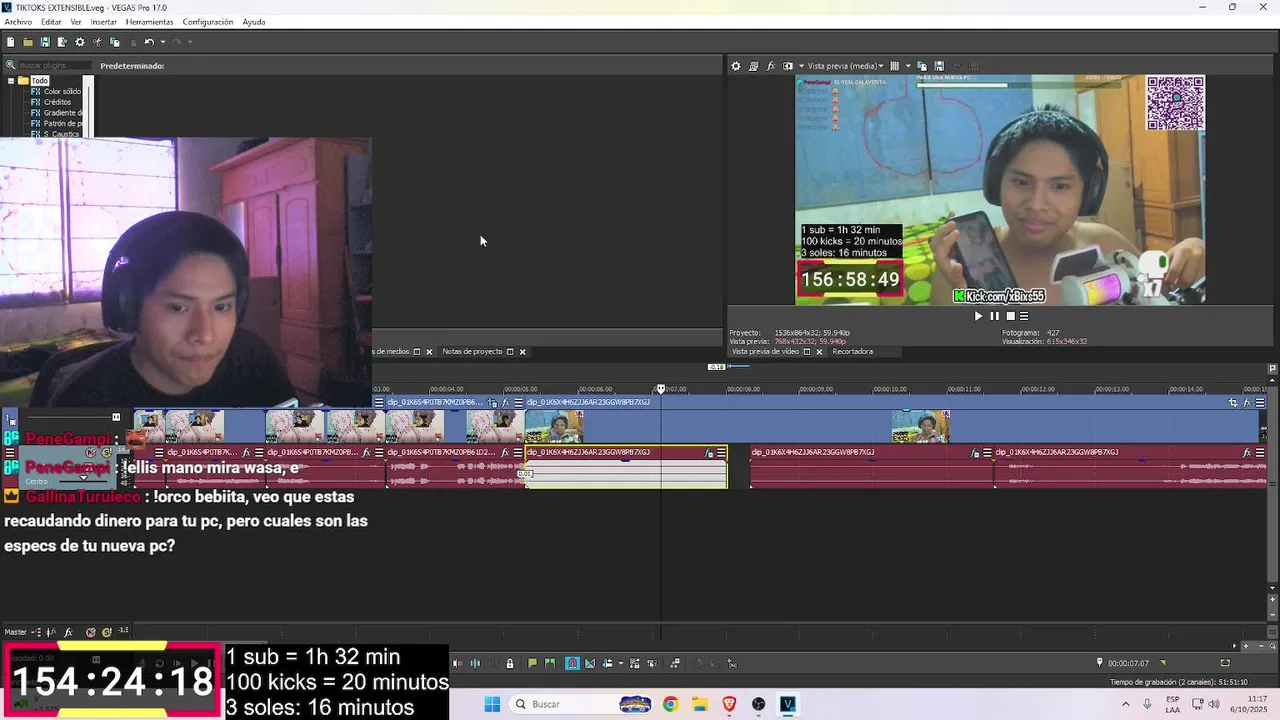
Task: Open overlays dropdown arrow in preview
Action: pos(908,66)
